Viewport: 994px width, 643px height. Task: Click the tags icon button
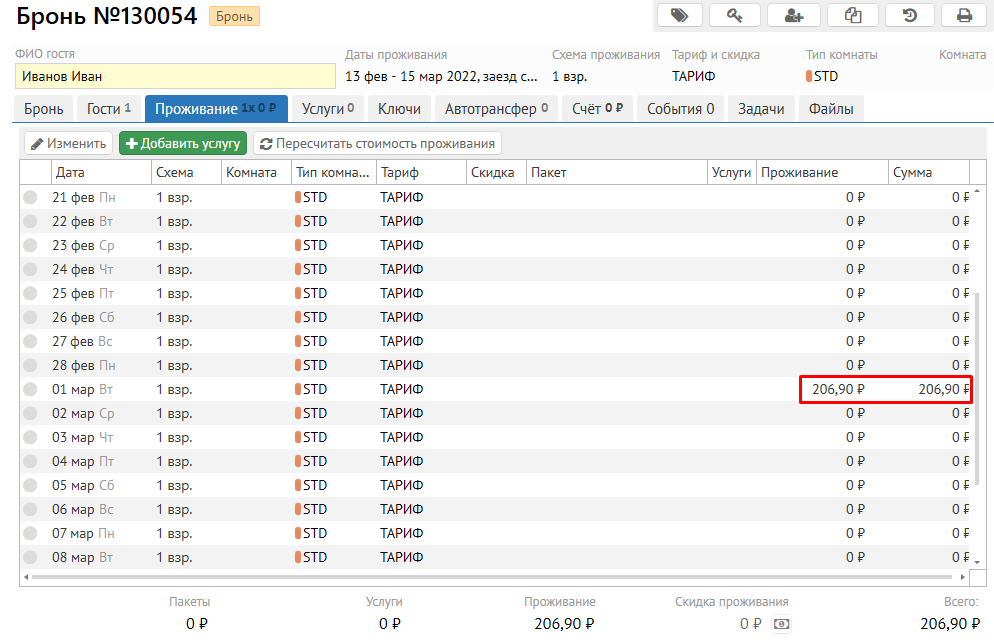679,15
